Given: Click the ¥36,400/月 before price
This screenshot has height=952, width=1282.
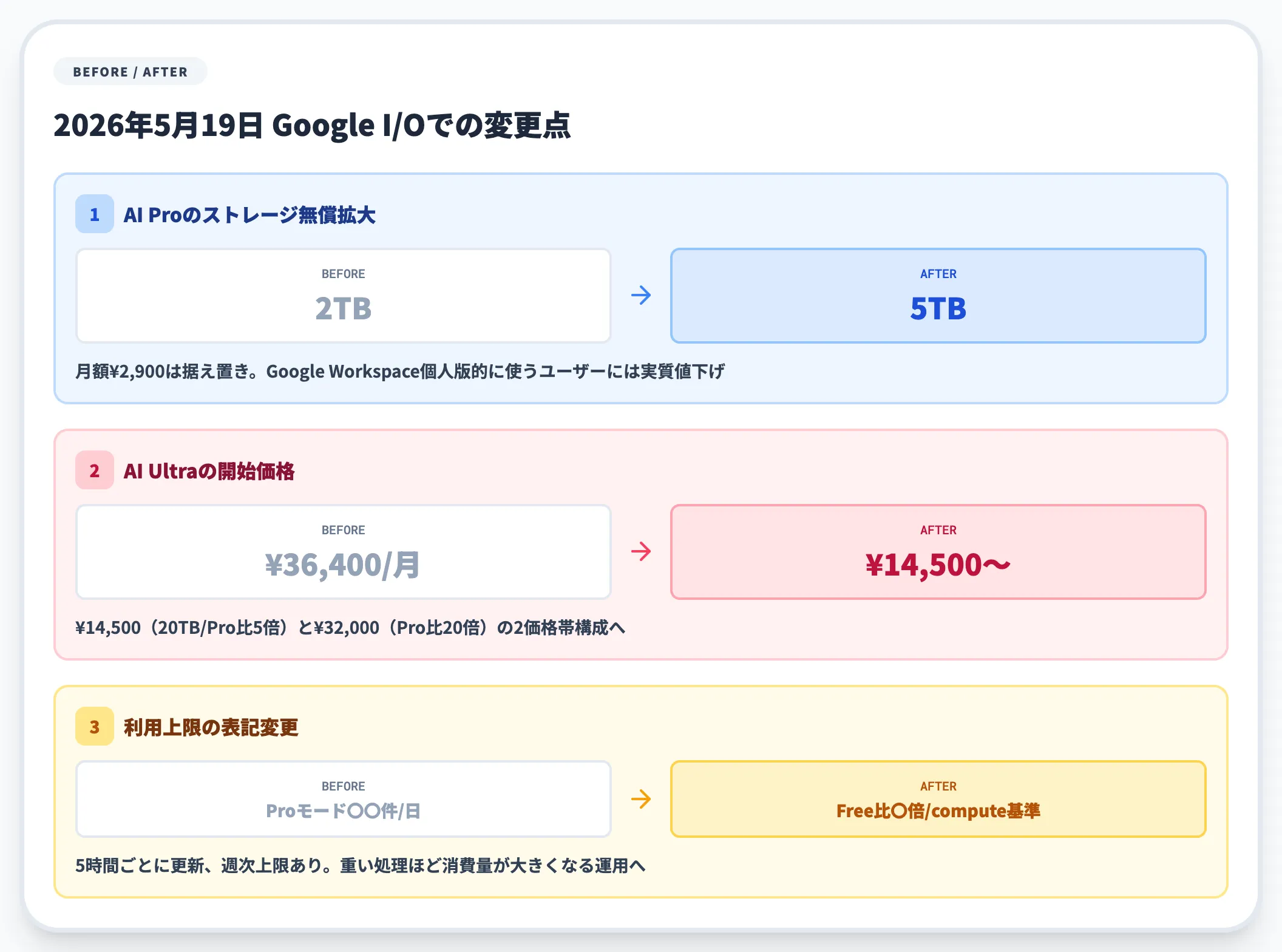Looking at the screenshot, I should pos(343,565).
